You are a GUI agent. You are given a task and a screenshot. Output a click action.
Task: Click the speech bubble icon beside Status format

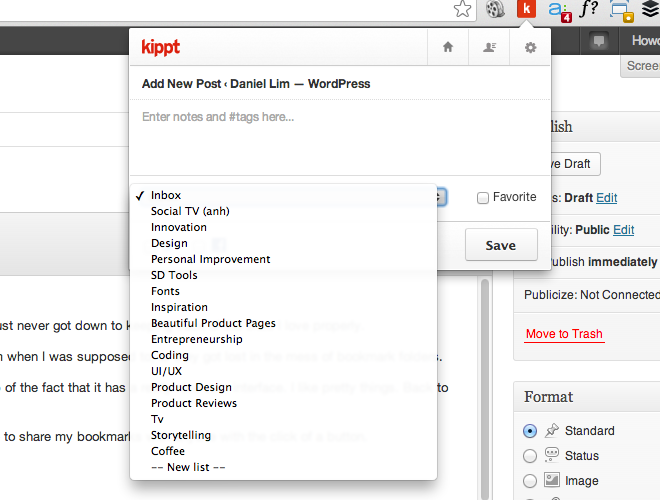click(551, 455)
